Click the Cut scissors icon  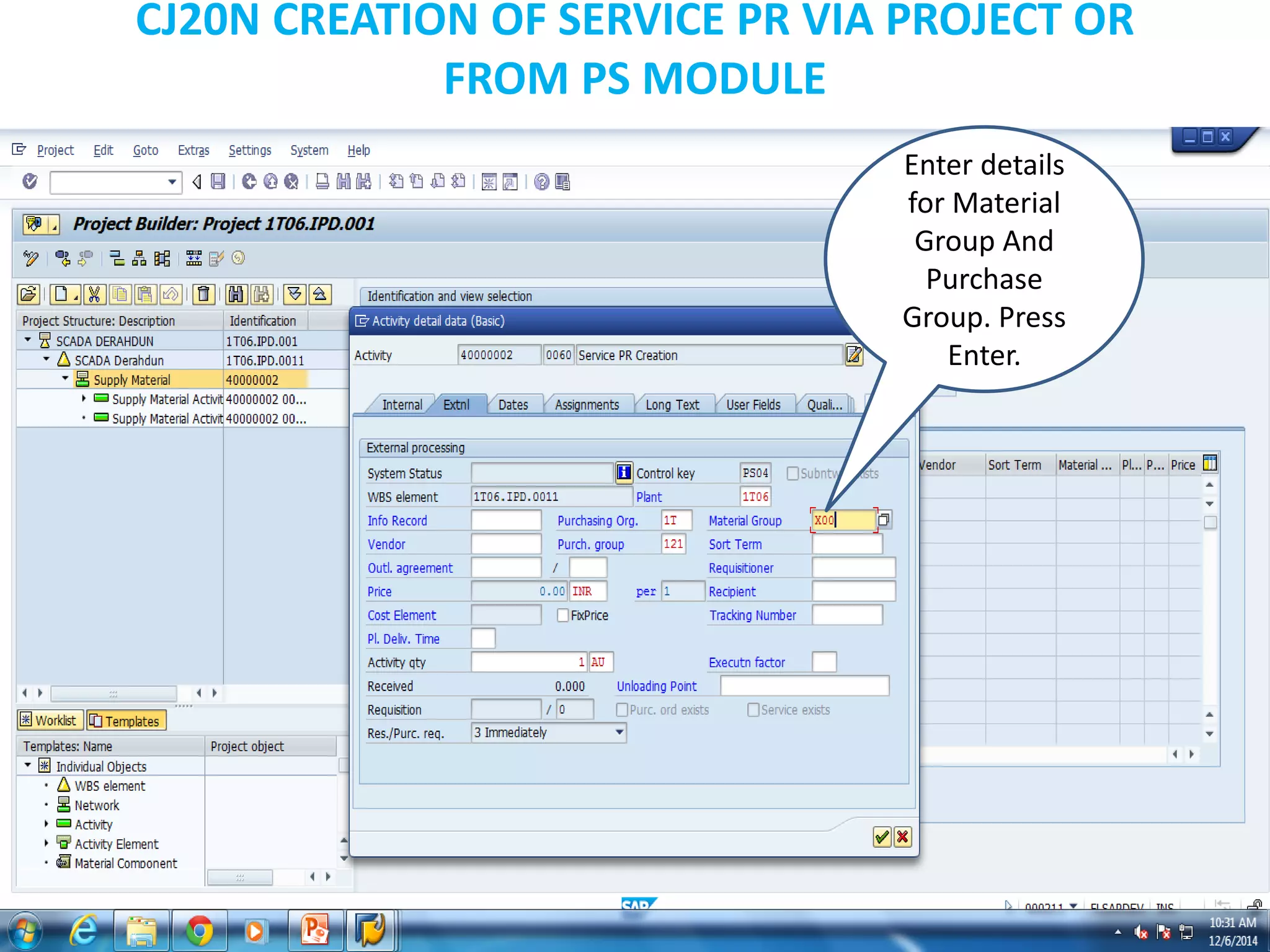tap(94, 294)
